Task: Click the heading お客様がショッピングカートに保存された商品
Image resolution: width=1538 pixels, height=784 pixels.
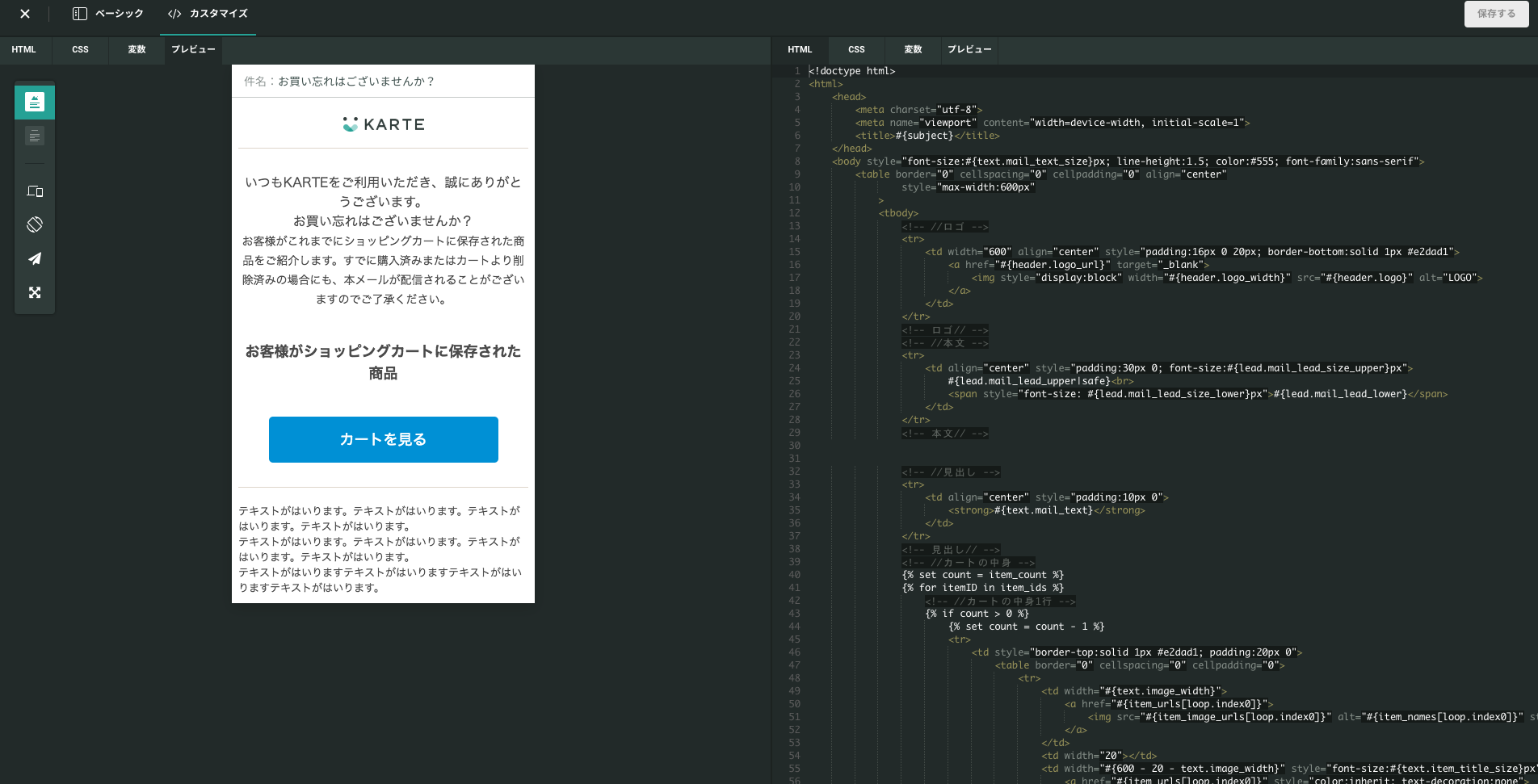Action: pos(384,362)
